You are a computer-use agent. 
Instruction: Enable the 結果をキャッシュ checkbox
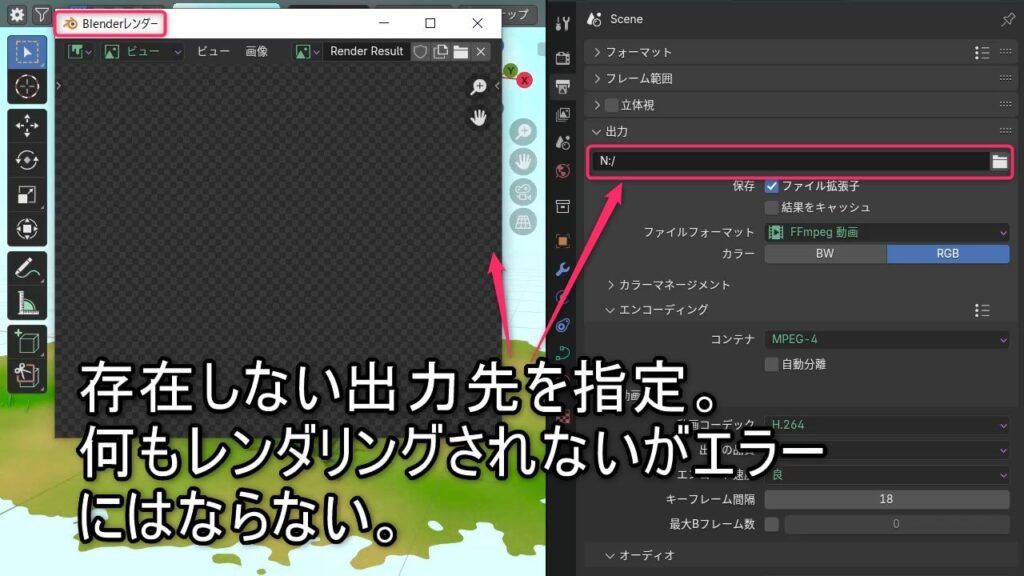click(x=771, y=208)
